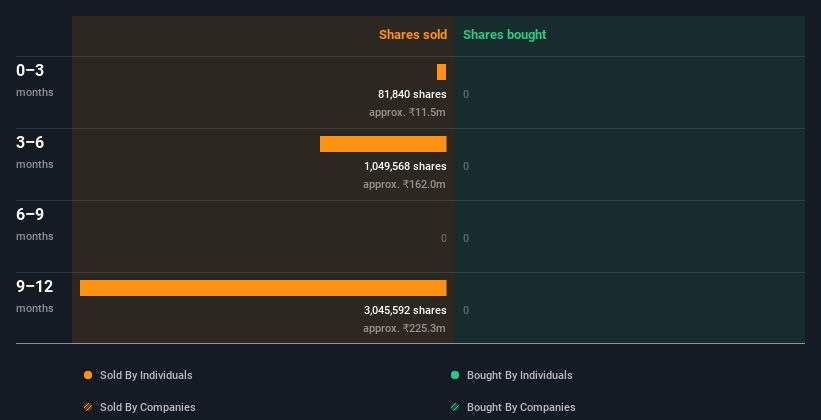Click the Sold By Individuals legend dot
Image resolution: width=821 pixels, height=420 pixels.
88,375
